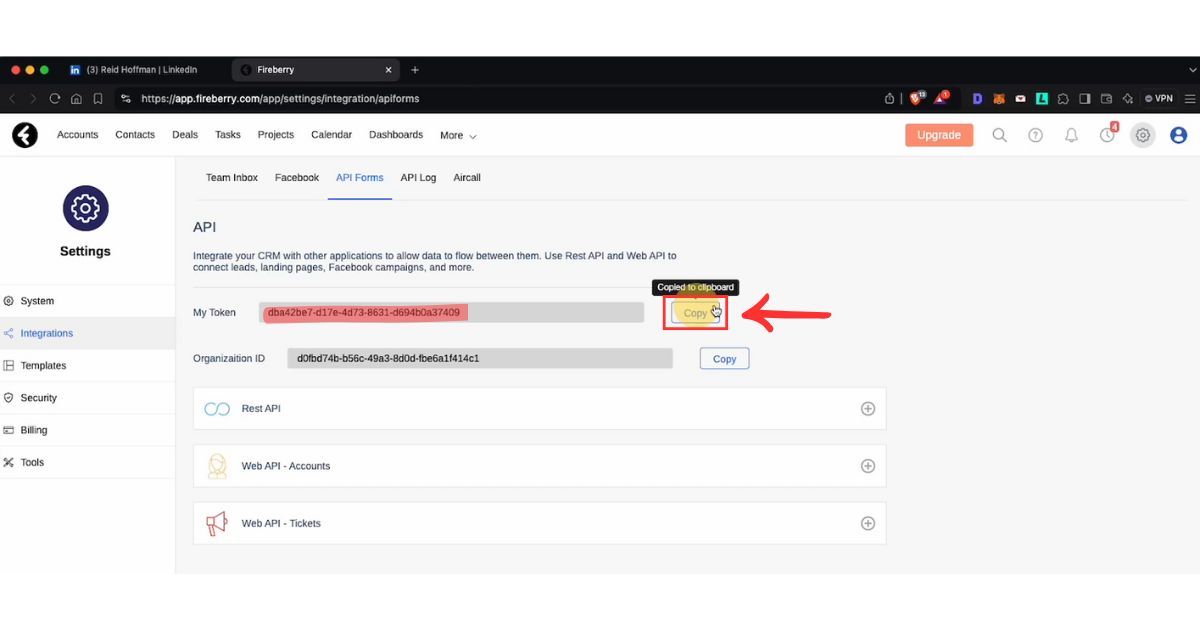Open the help question-mark icon
This screenshot has height=630, width=1200.
coord(1035,135)
